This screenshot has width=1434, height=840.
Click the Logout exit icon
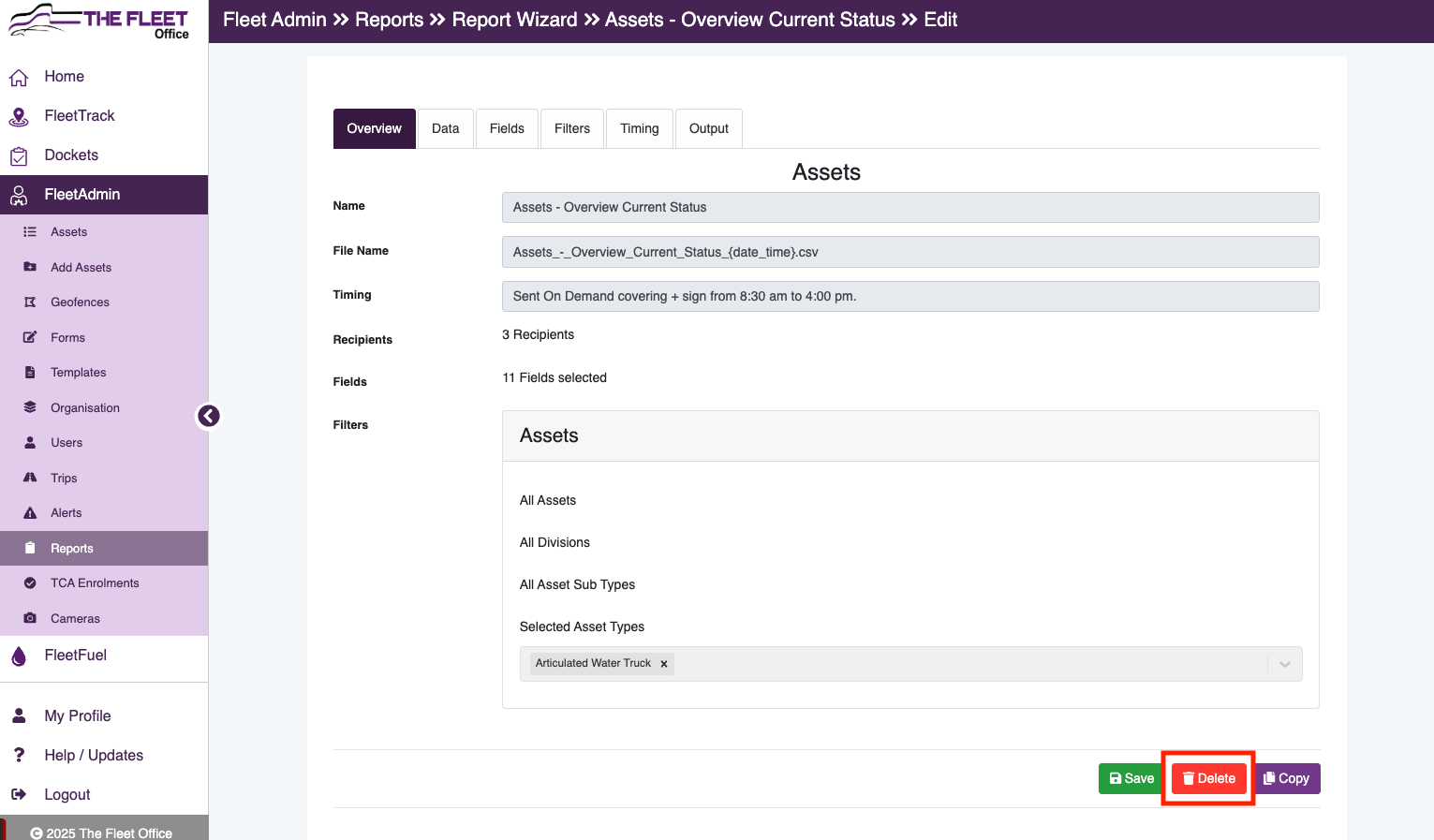19,794
